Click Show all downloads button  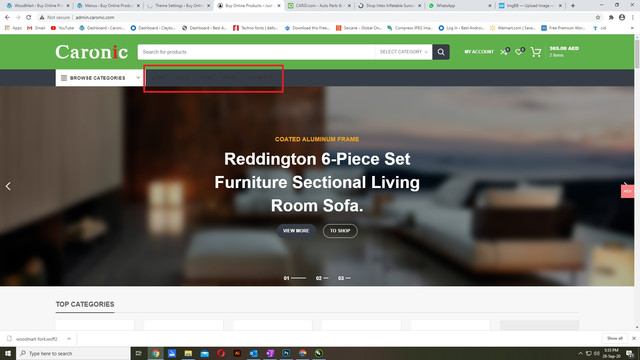tap(615, 338)
